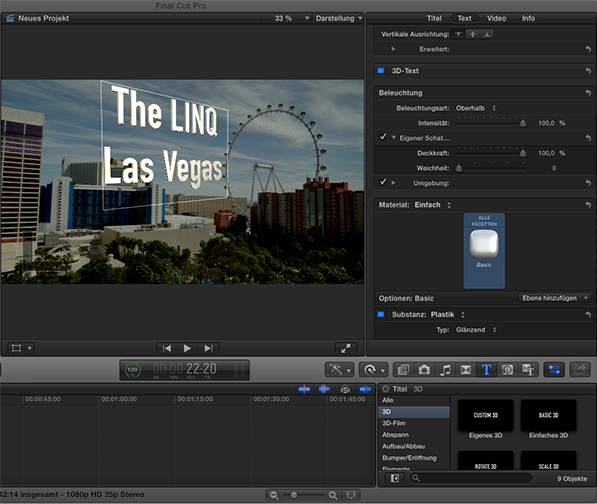The height and width of the screenshot is (504, 597).
Task: Hide the titles browser sidebar
Action: click(395, 478)
